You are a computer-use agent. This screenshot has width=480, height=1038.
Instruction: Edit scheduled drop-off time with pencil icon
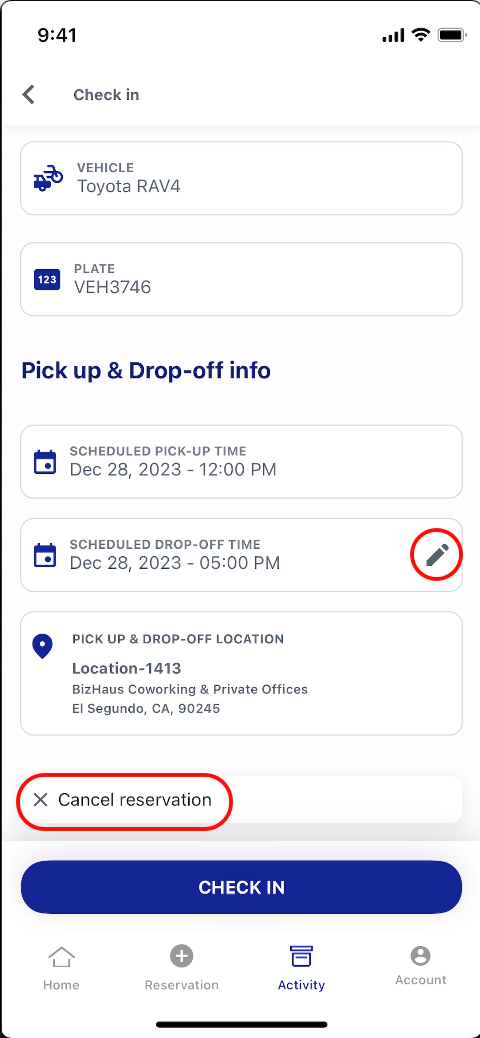point(437,555)
